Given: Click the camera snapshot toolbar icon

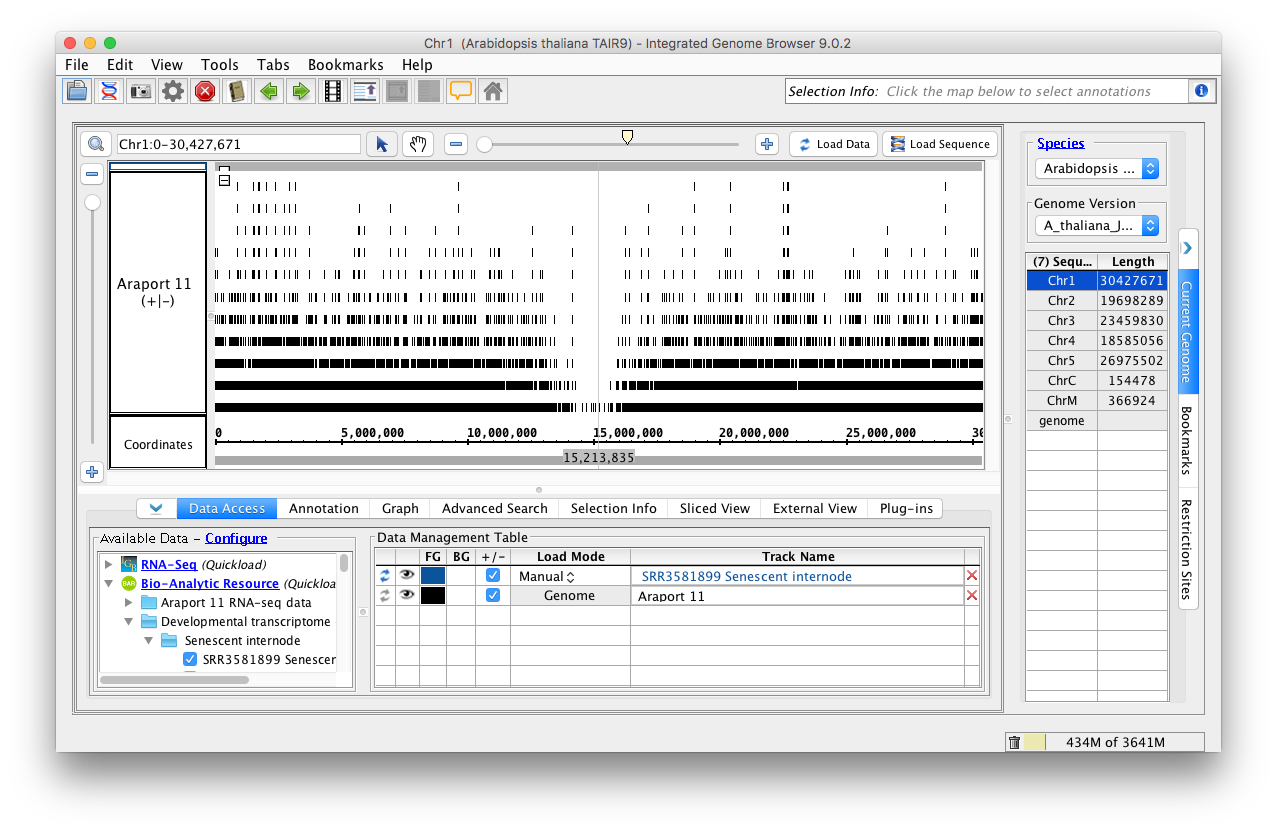Looking at the screenshot, I should coord(141,92).
